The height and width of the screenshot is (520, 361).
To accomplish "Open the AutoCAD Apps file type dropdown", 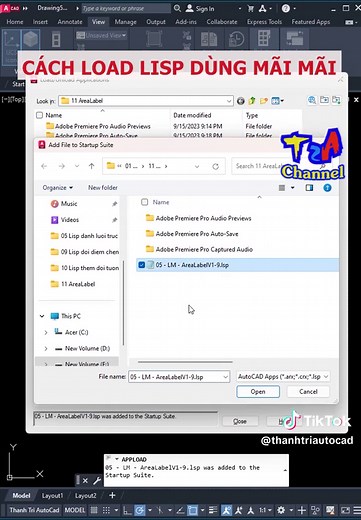I will (326, 377).
